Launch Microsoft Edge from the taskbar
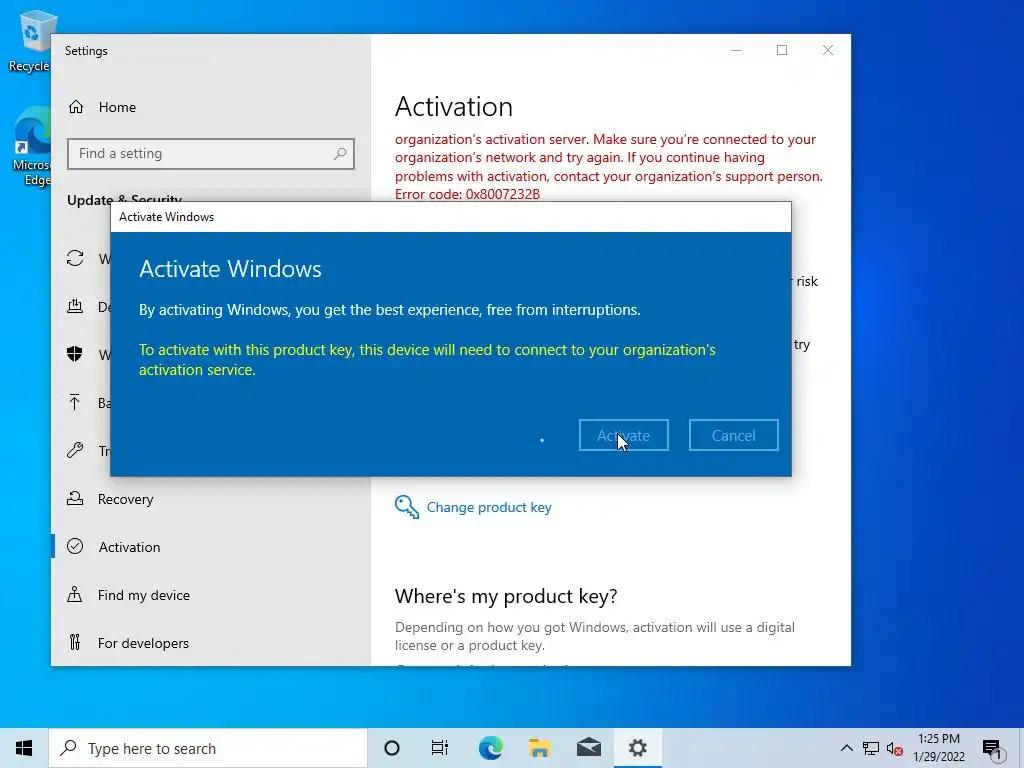The height and width of the screenshot is (768, 1024). click(x=490, y=748)
